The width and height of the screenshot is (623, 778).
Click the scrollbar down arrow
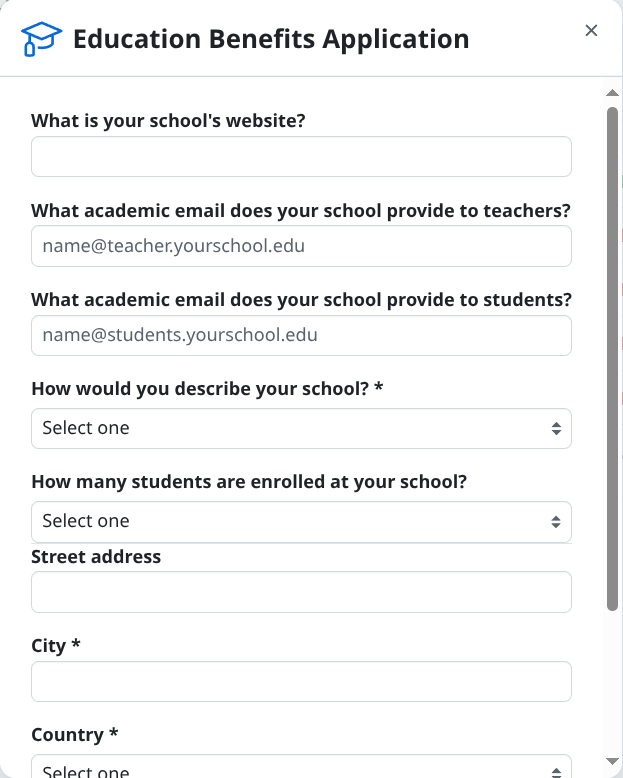pos(613,762)
